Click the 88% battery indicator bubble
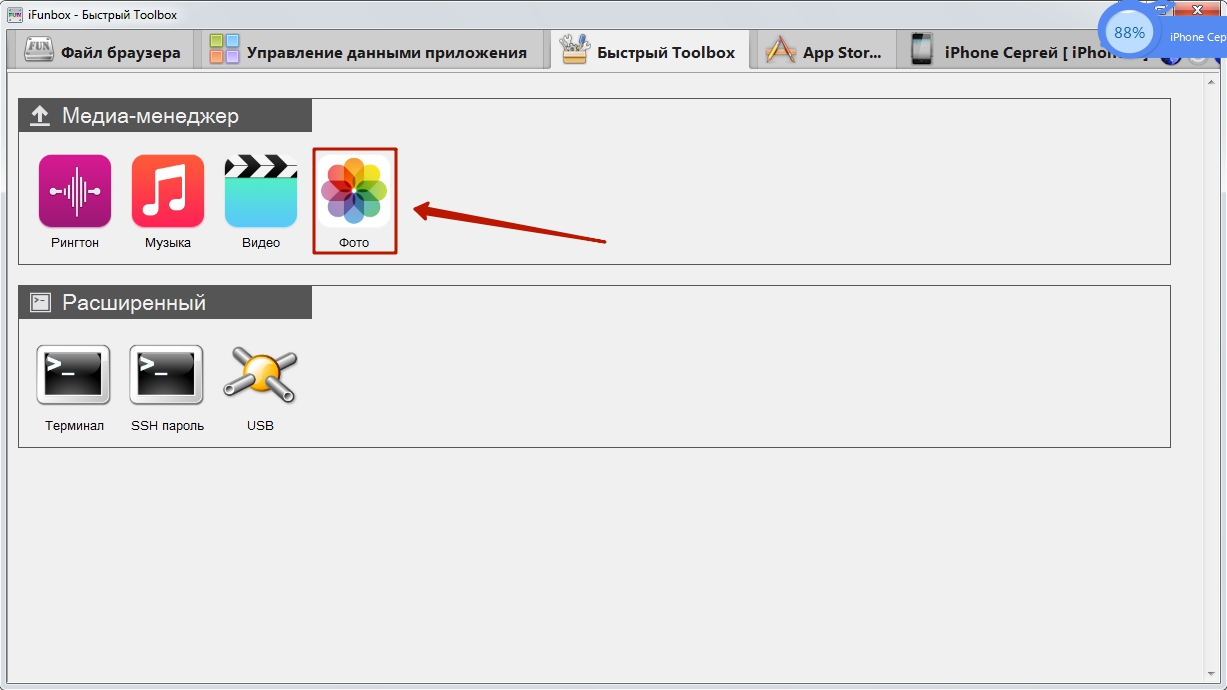Image resolution: width=1227 pixels, height=690 pixels. pos(1129,33)
